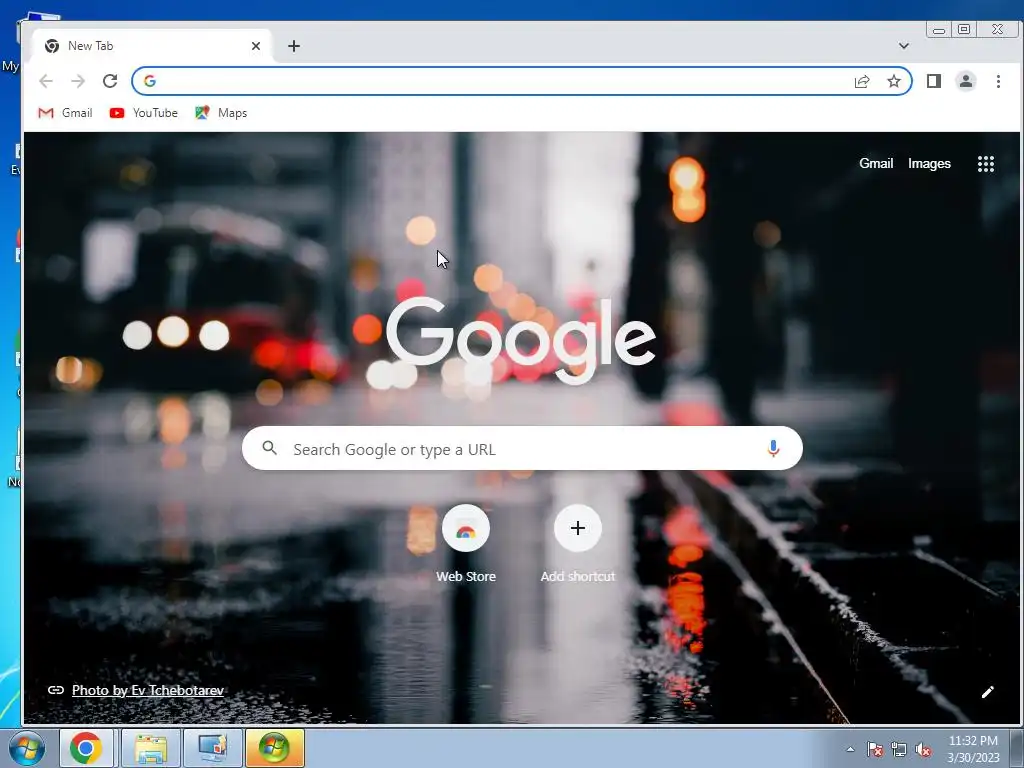1024x768 pixels.
Task: Expand the tab search chevron
Action: (x=904, y=46)
